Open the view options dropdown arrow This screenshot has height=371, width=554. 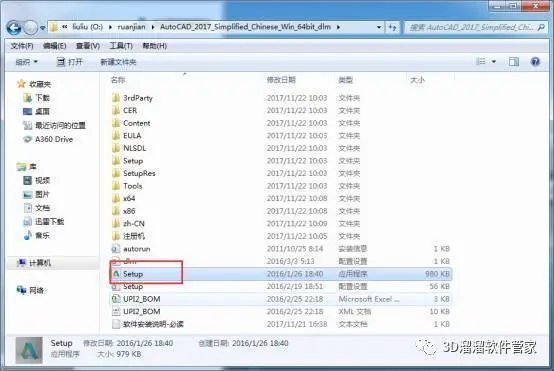[494, 62]
